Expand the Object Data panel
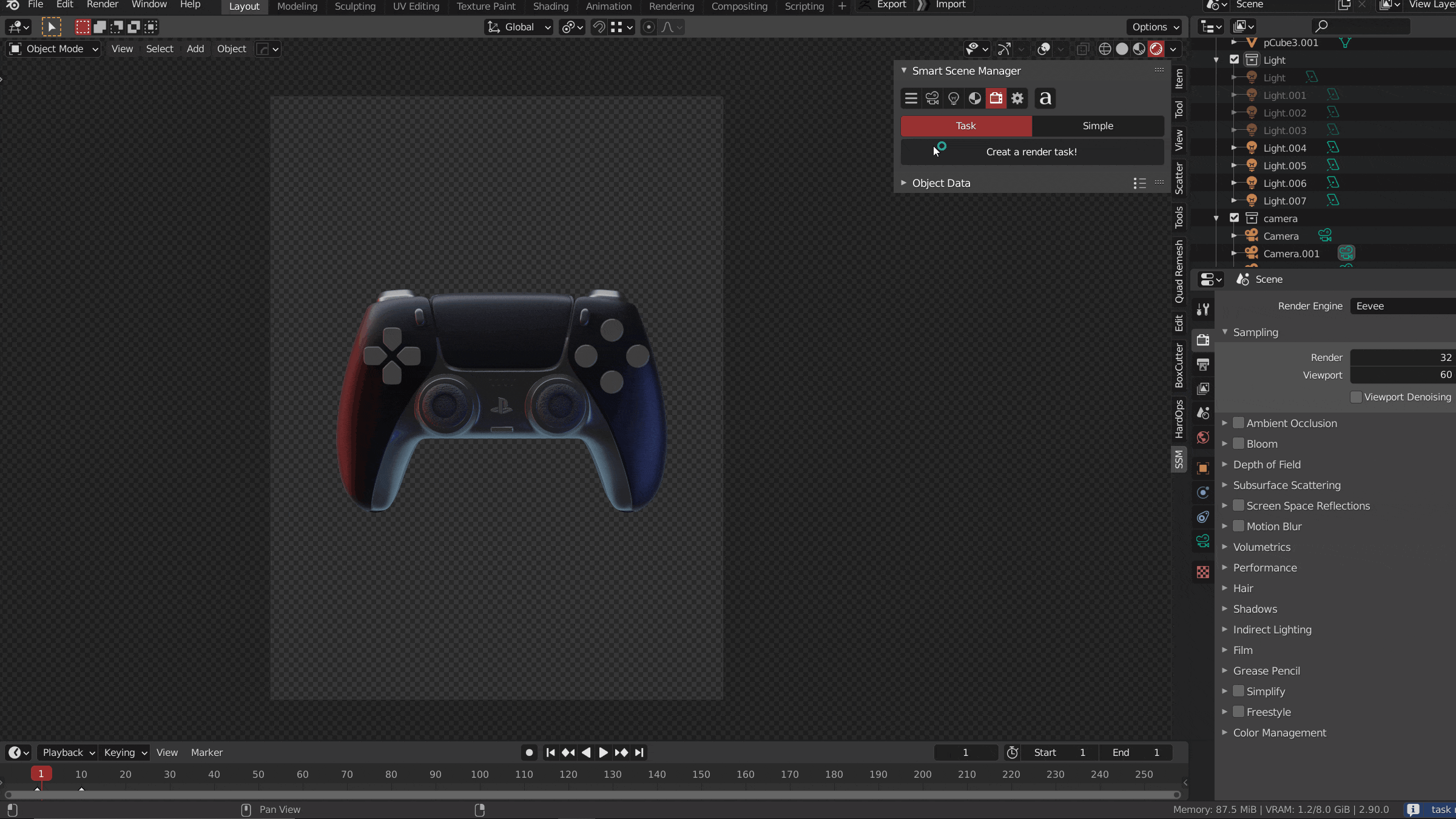The width and height of the screenshot is (1456, 819). pos(903,183)
